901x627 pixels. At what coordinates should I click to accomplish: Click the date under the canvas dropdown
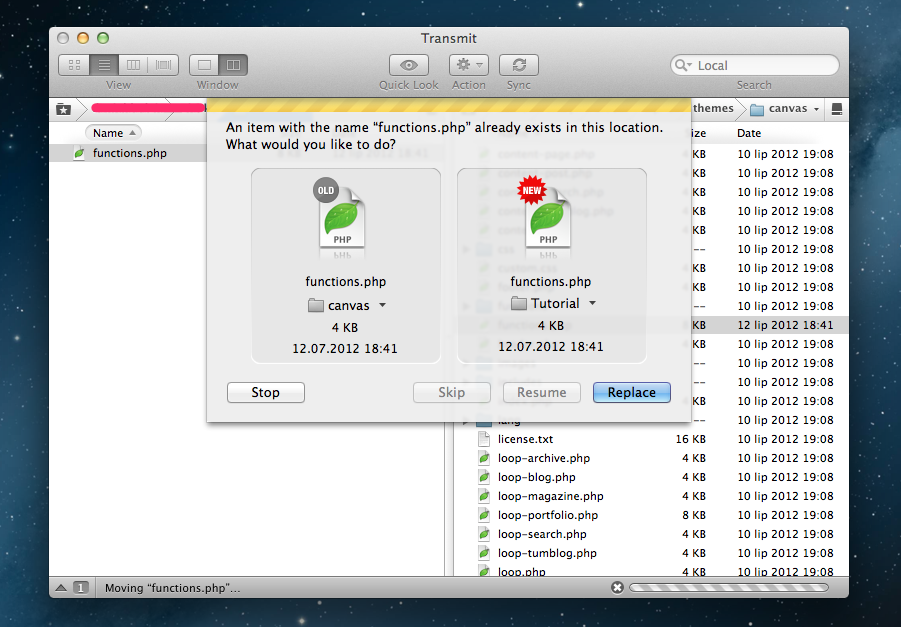coord(345,348)
